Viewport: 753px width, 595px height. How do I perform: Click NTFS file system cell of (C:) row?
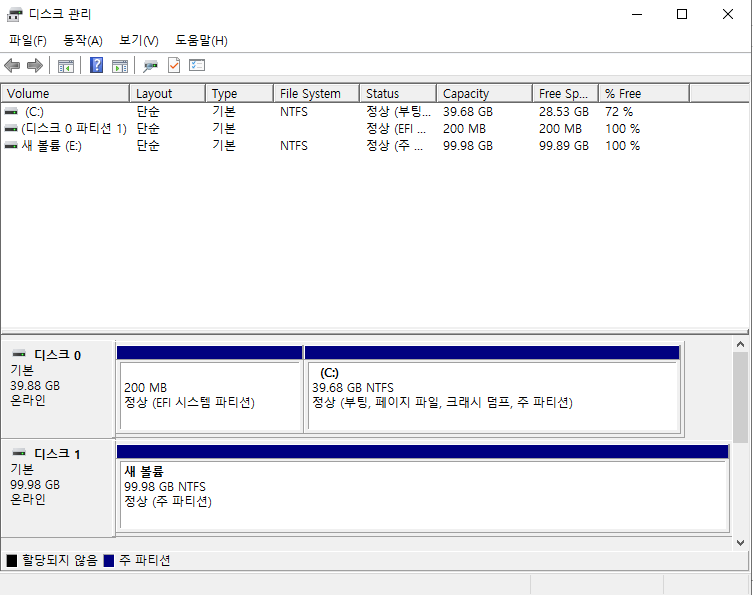point(294,112)
